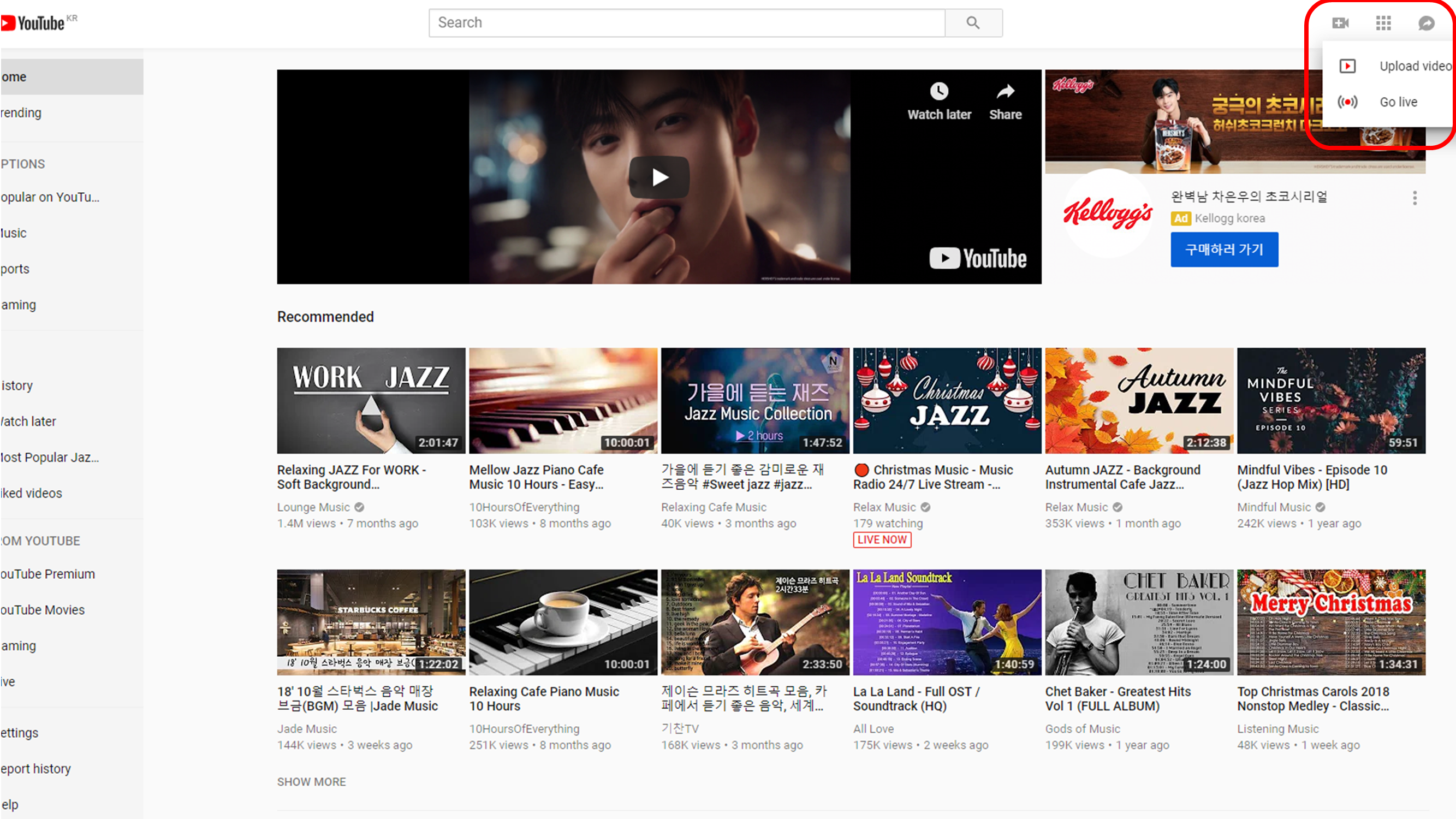Screen dimensions: 1456x819
Task: Open the ad's three-dot options menu
Action: click(x=1415, y=197)
